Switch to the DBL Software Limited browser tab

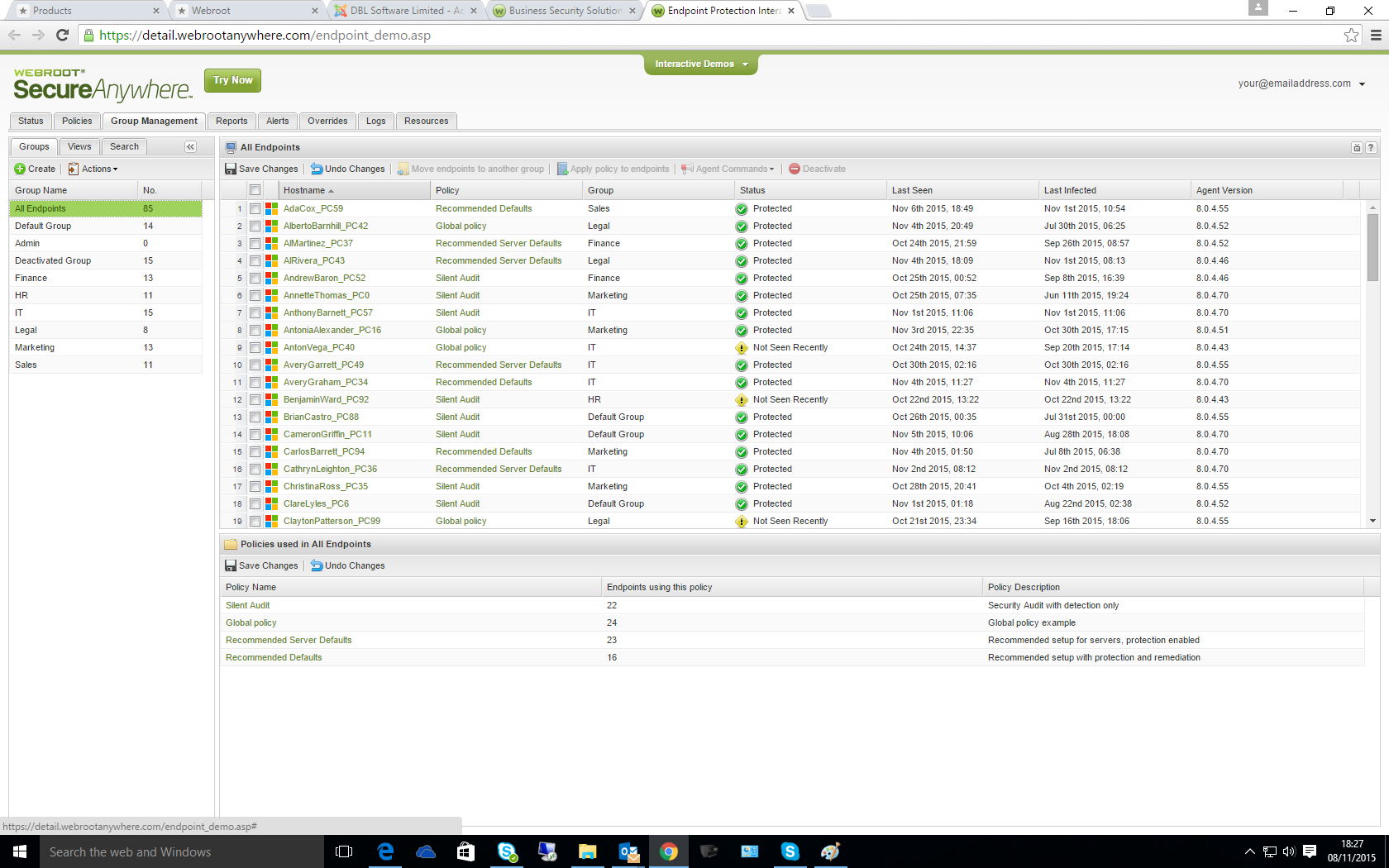coord(407,11)
